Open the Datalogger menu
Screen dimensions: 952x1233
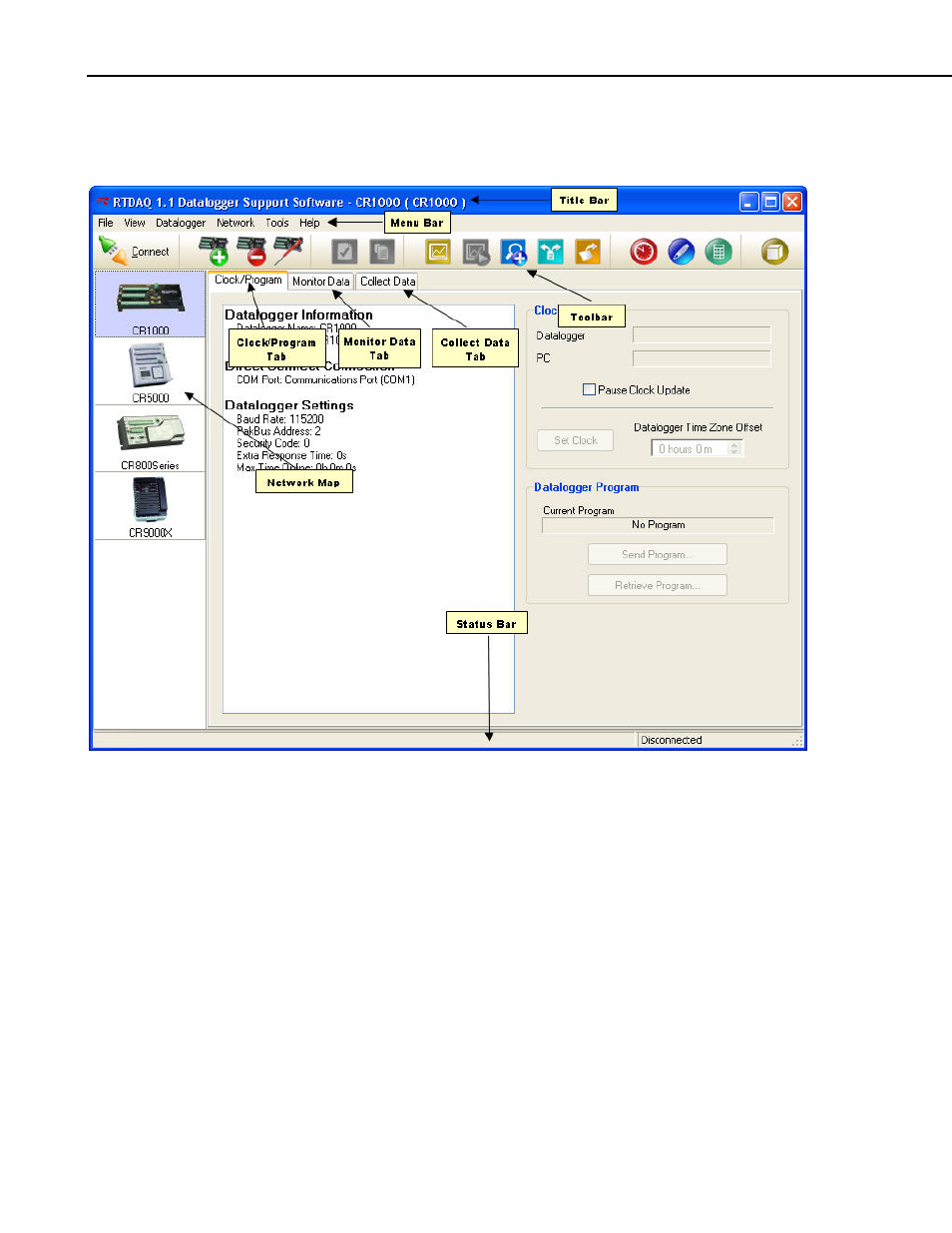[x=181, y=223]
